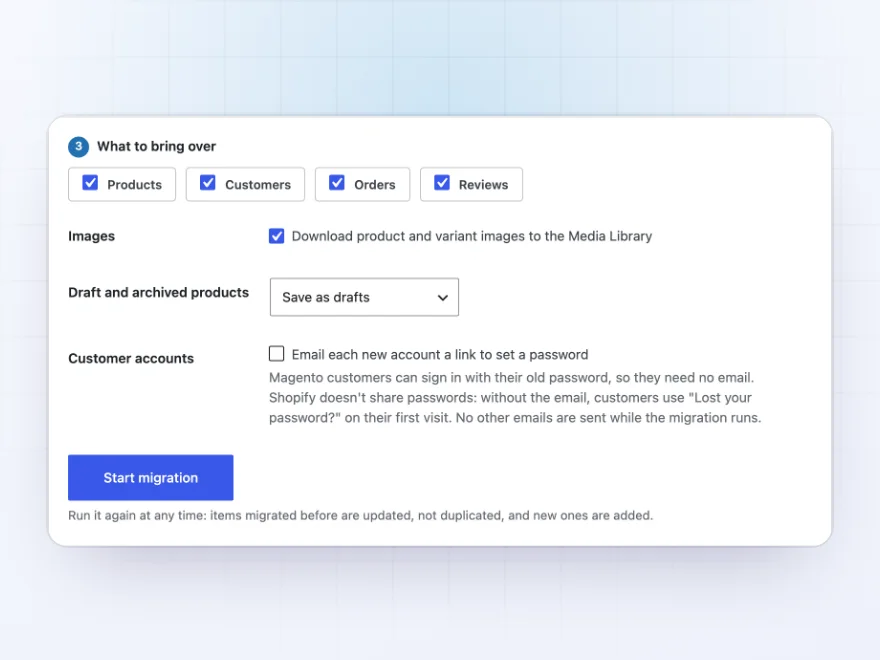The image size is (880, 660).
Task: Toggle download product images checkbox
Action: [x=276, y=236]
